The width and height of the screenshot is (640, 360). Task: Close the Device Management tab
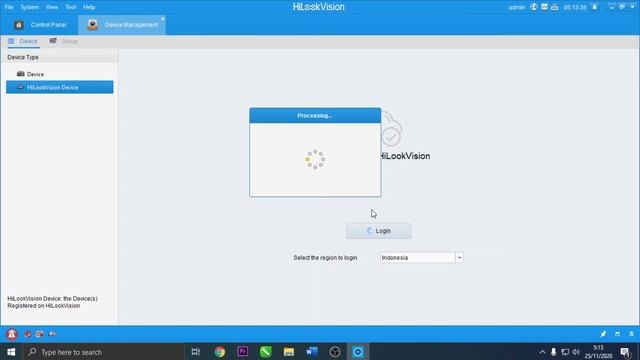click(x=162, y=19)
